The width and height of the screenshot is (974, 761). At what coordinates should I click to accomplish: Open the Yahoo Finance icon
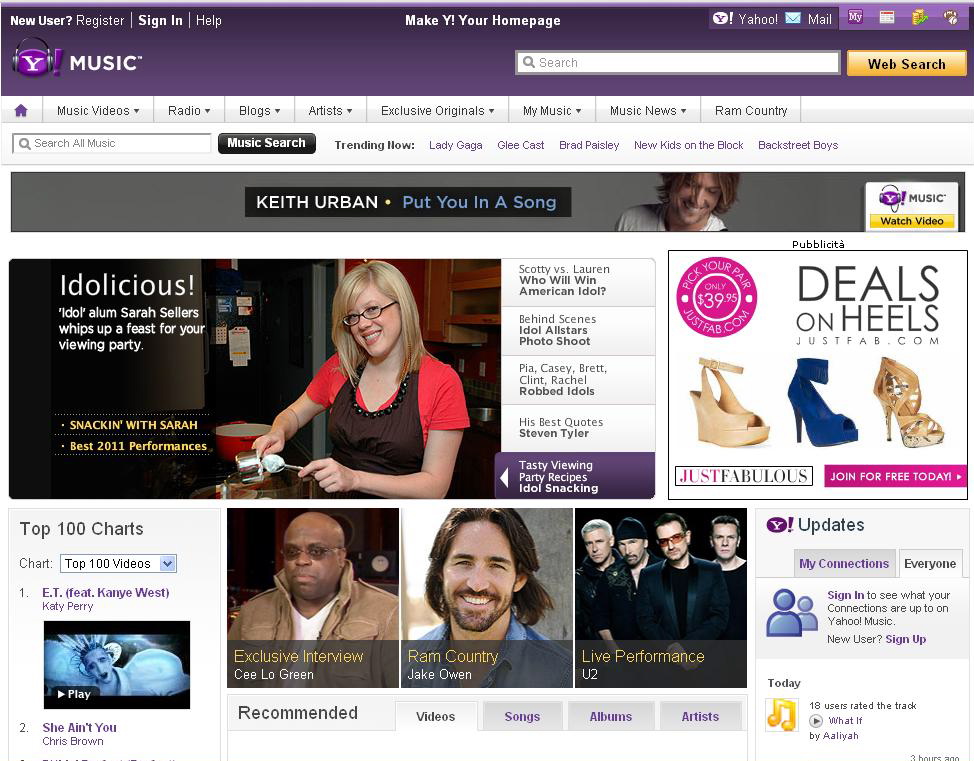[x=919, y=17]
